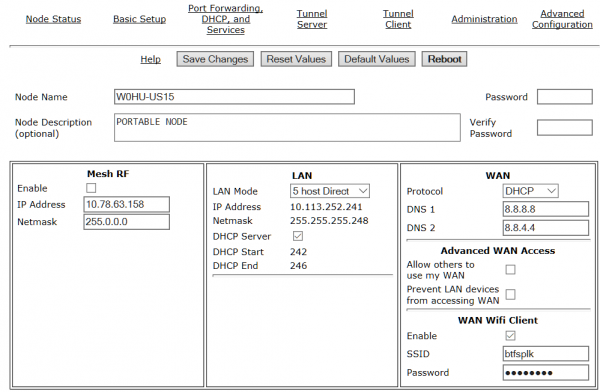Toggle WAN Wifi Client Enable checkbox
Screen dimensions: 600x392
510,336
